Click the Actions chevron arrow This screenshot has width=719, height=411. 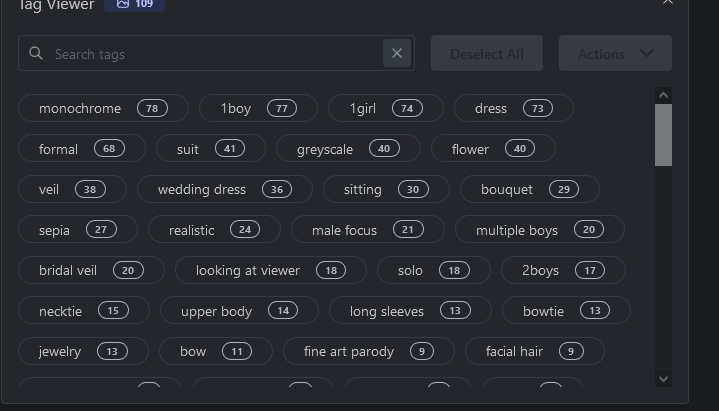pyautogui.click(x=647, y=54)
